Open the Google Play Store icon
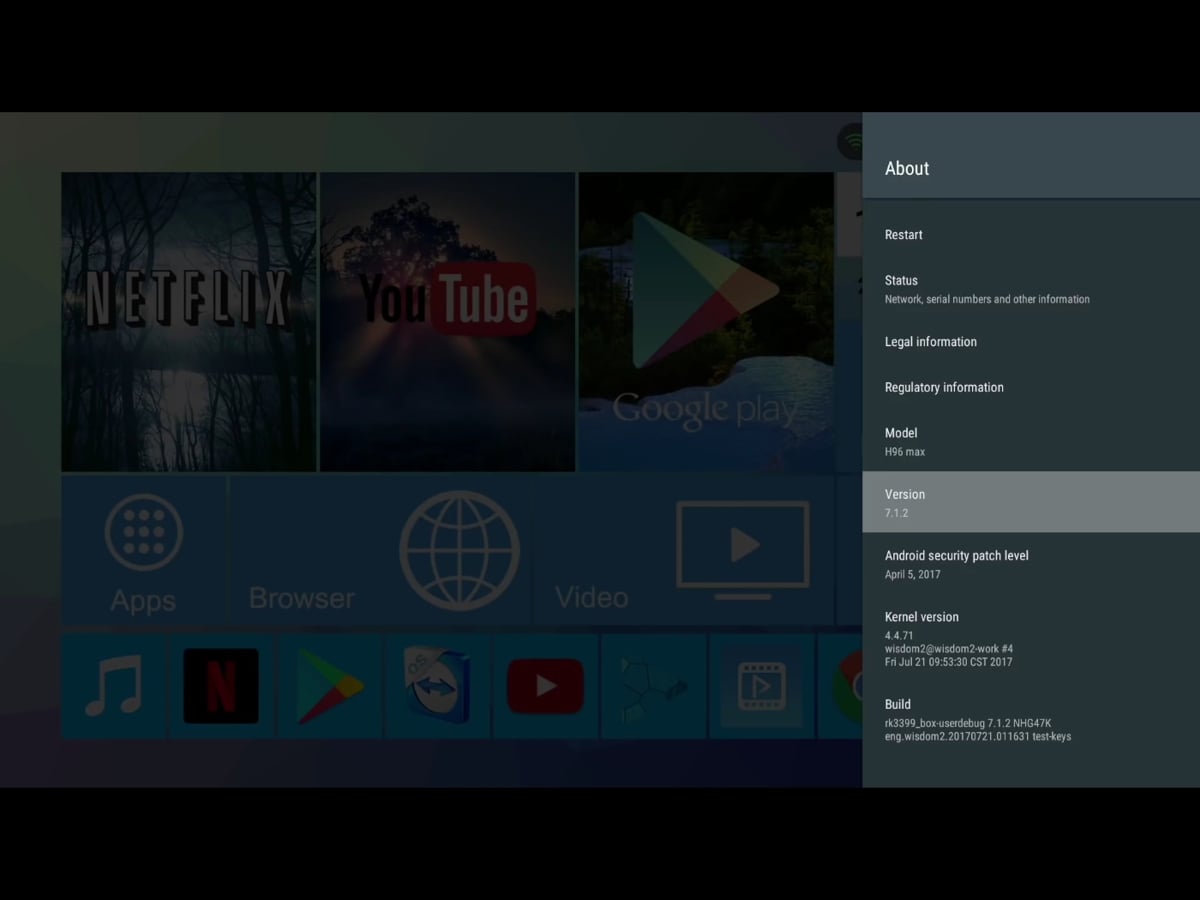The height and width of the screenshot is (900, 1200). pyautogui.click(x=329, y=686)
